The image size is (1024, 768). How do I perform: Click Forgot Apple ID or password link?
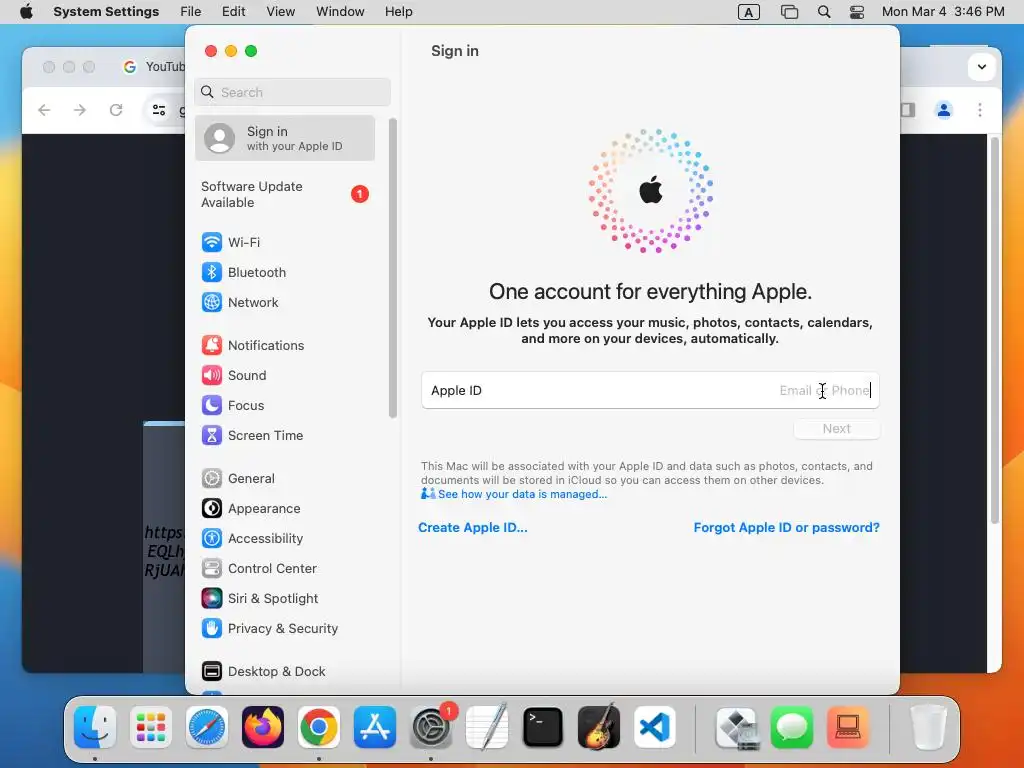(x=786, y=528)
